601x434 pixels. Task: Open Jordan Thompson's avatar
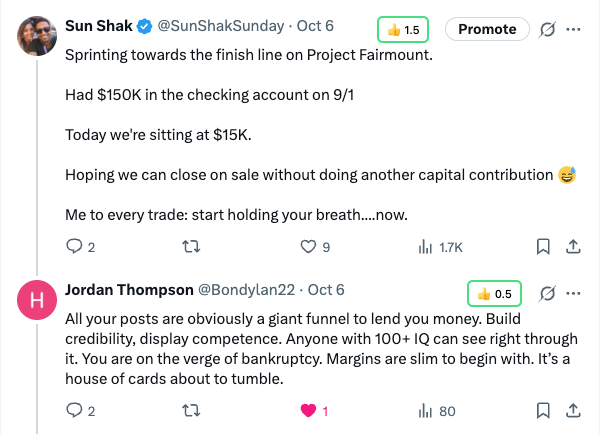point(38,301)
